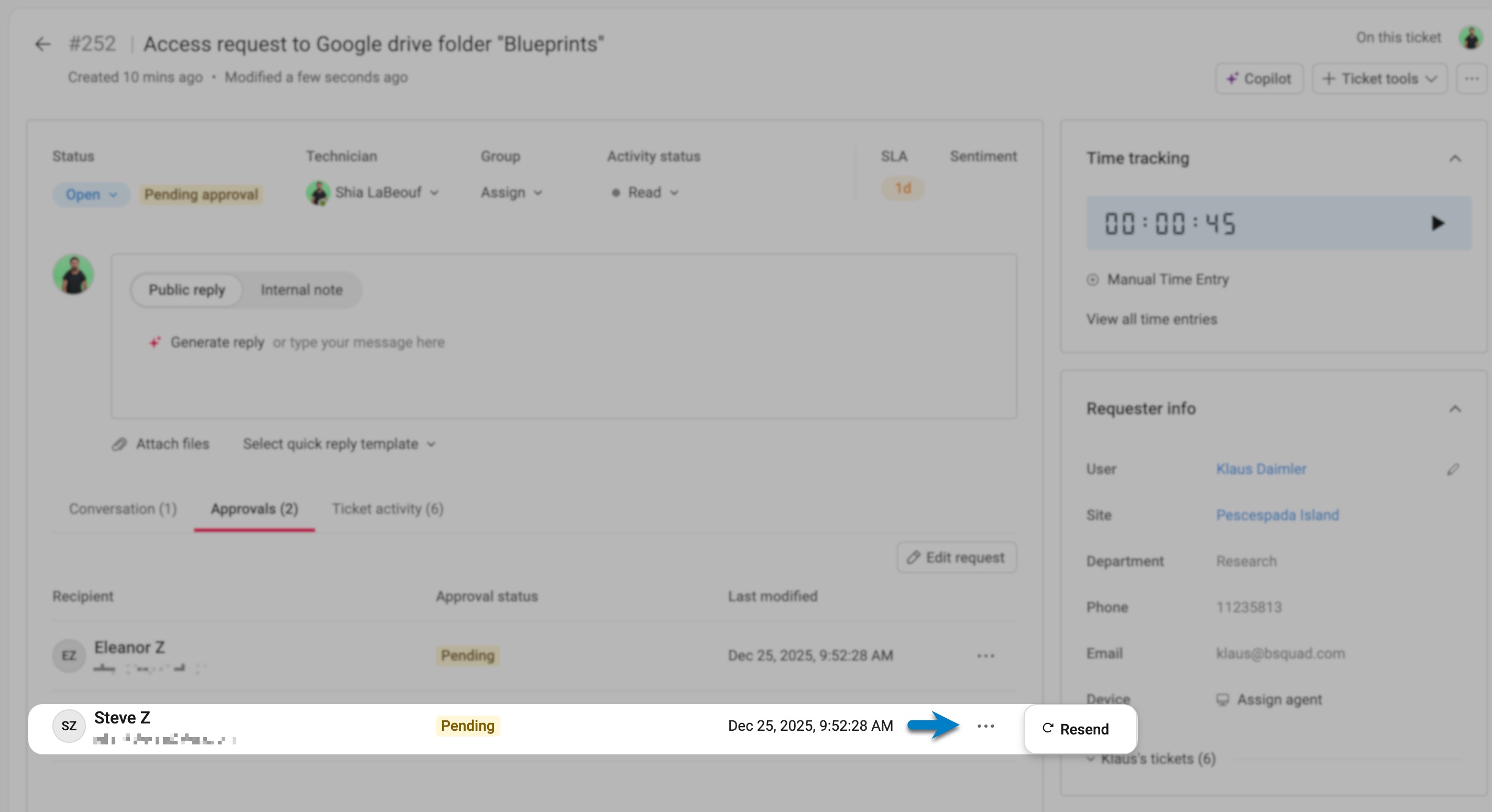Click the Last modified column header
The width and height of the screenshot is (1492, 812).
[772, 597]
